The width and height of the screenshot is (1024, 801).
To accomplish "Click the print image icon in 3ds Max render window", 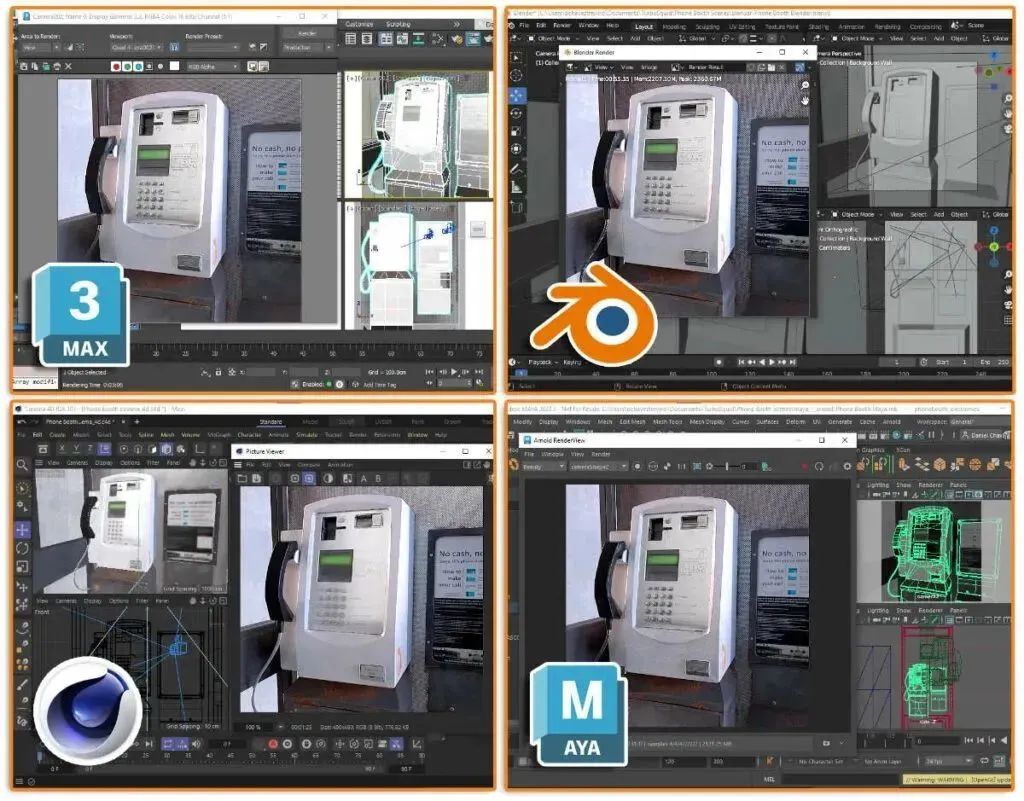I will (x=57, y=67).
